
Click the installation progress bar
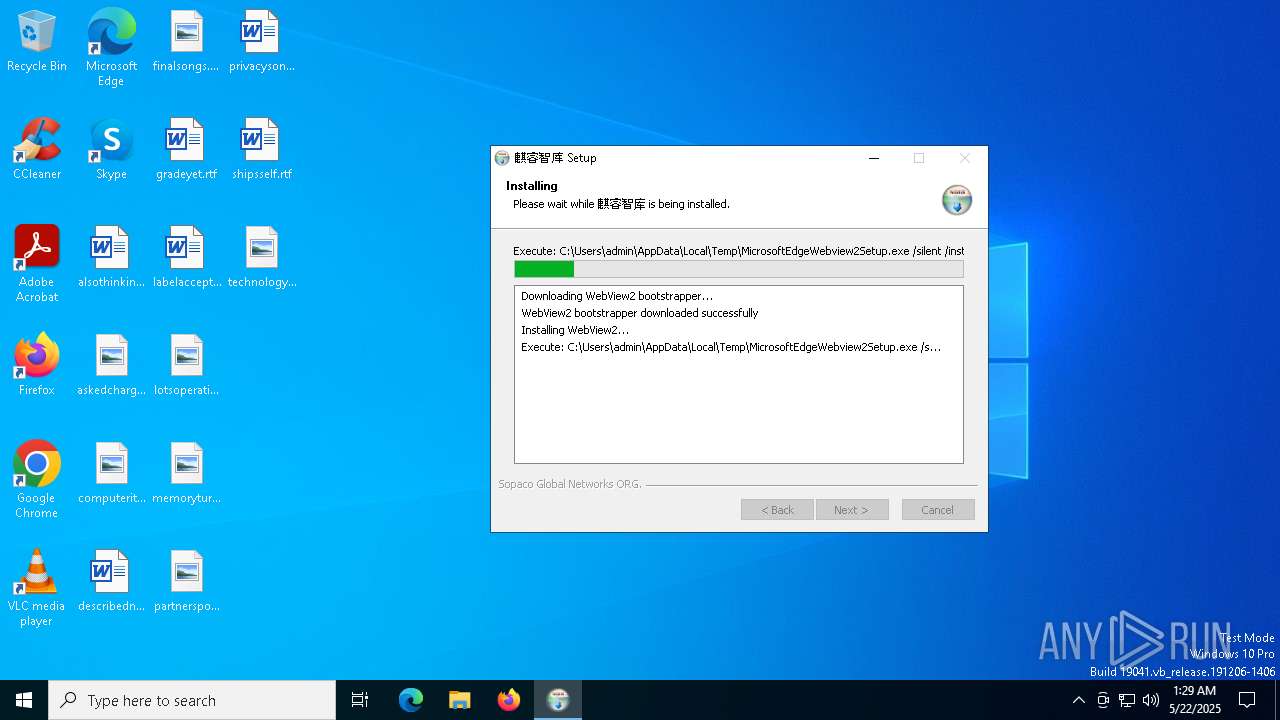(739, 269)
